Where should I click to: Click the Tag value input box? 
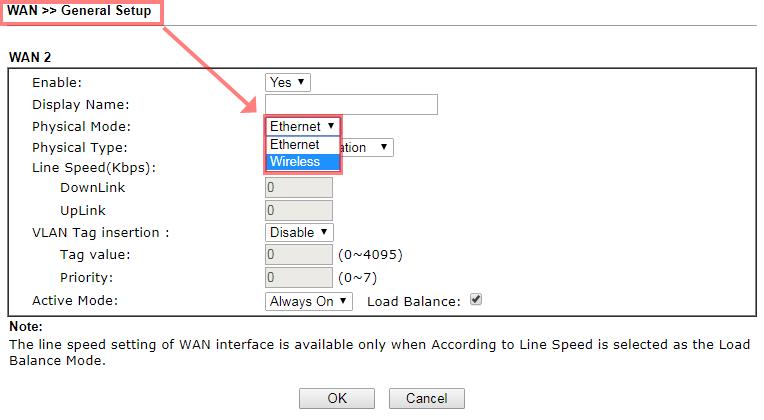point(299,254)
